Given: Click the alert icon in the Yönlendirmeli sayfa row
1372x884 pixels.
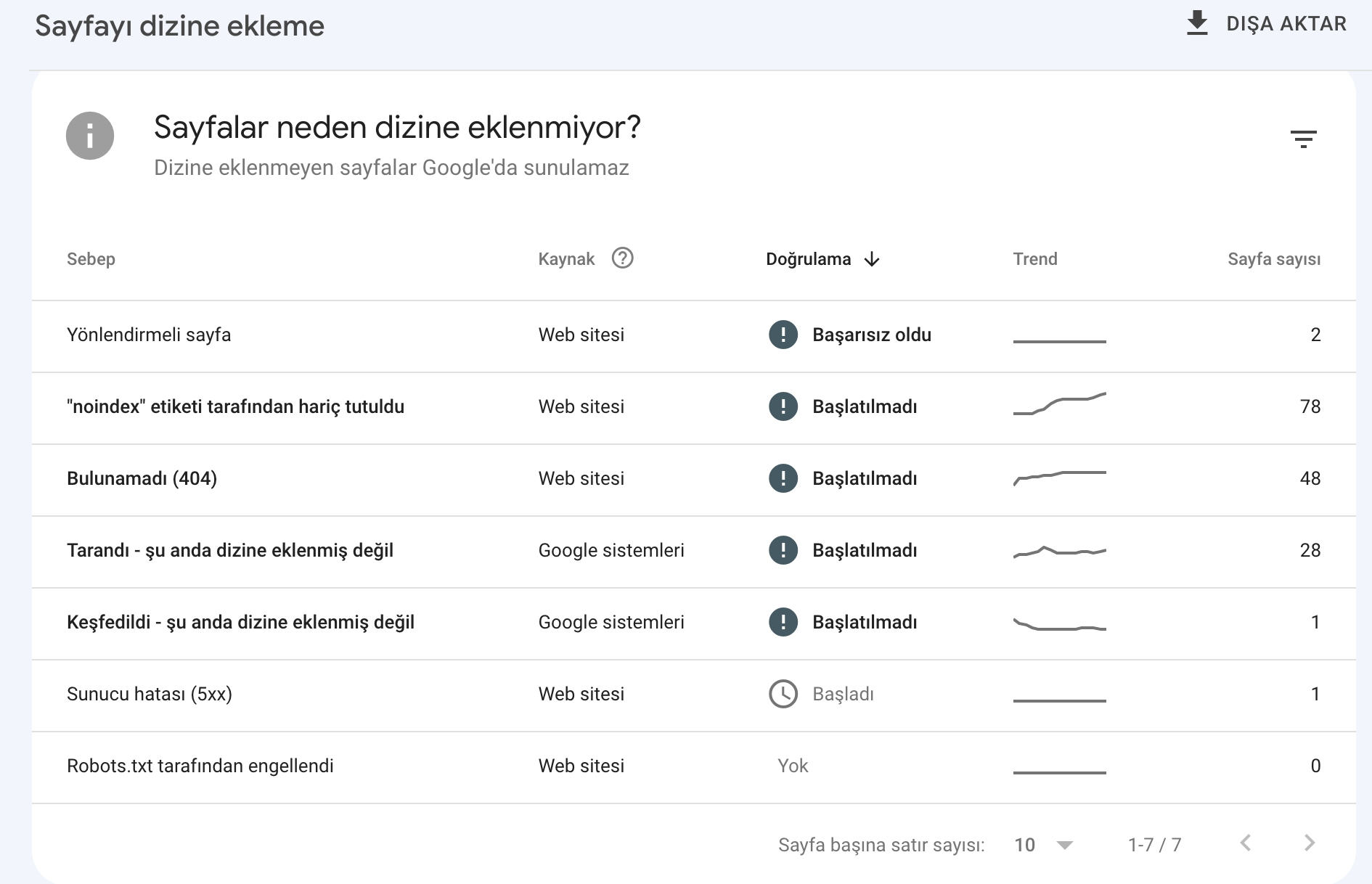Looking at the screenshot, I should (783, 335).
